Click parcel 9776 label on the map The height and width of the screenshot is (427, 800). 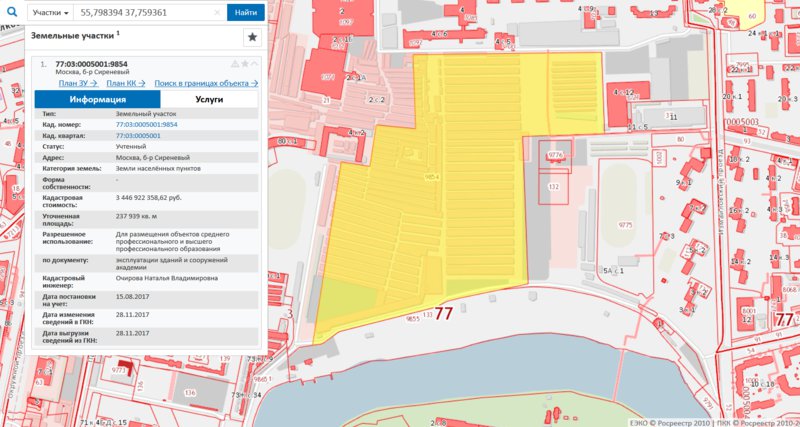[555, 155]
